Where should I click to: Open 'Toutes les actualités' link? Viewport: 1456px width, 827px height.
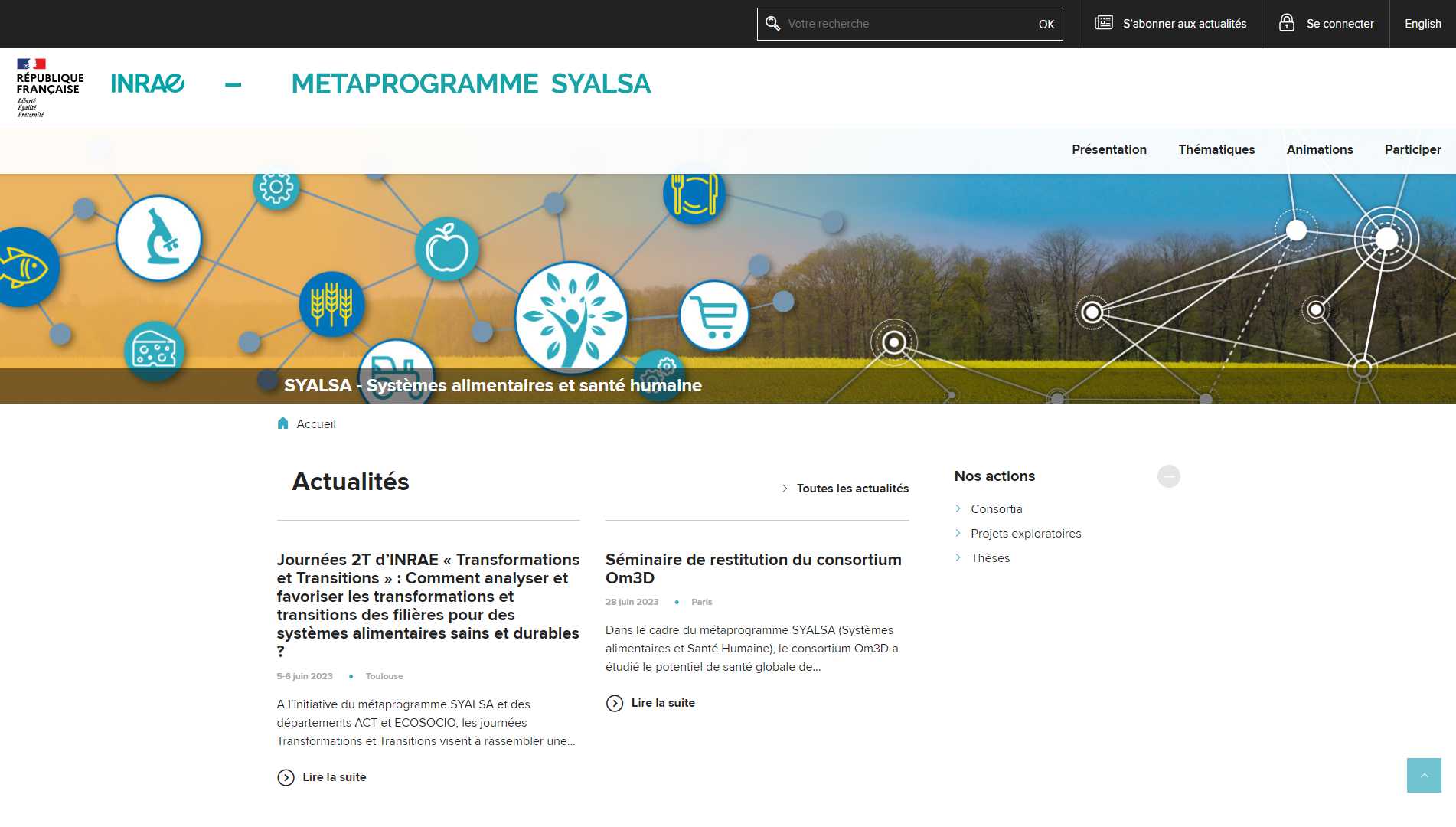852,489
